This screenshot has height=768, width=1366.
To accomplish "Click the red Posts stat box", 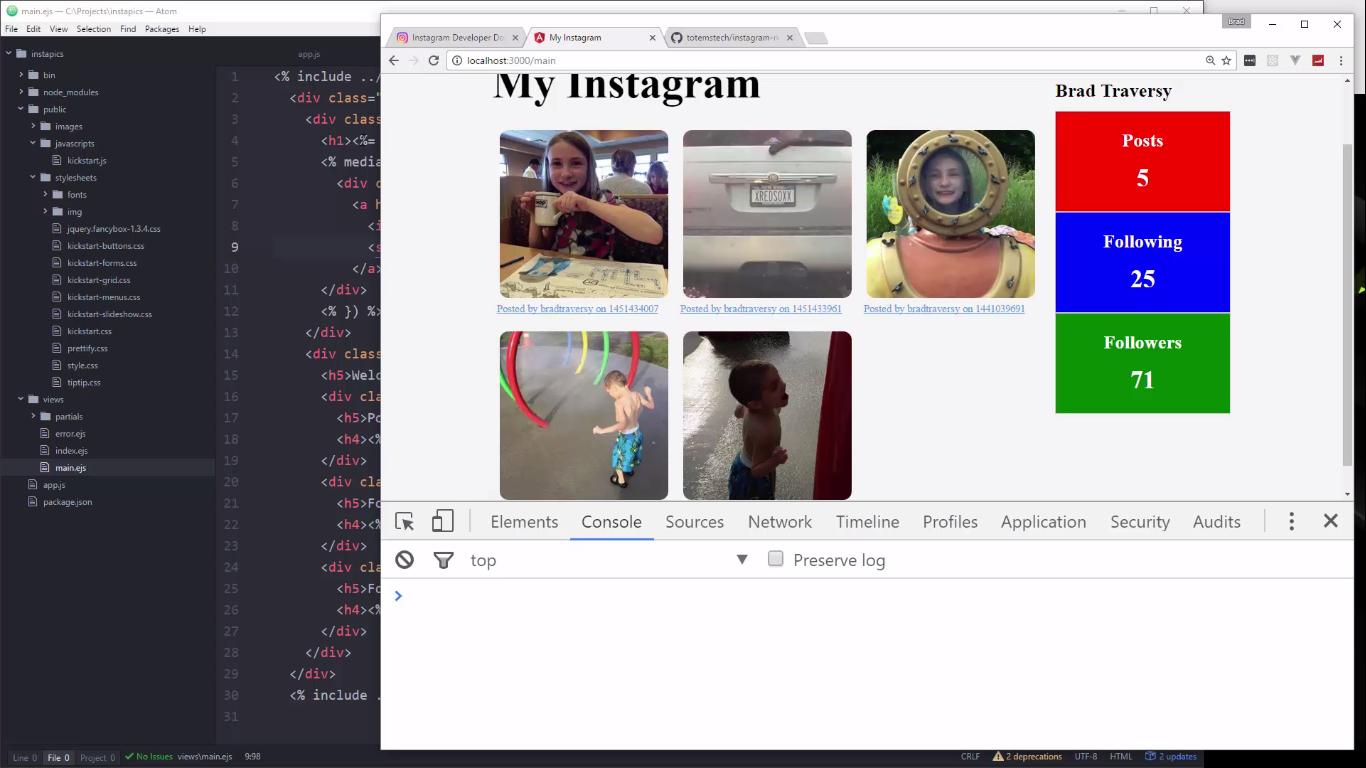I will [x=1142, y=161].
